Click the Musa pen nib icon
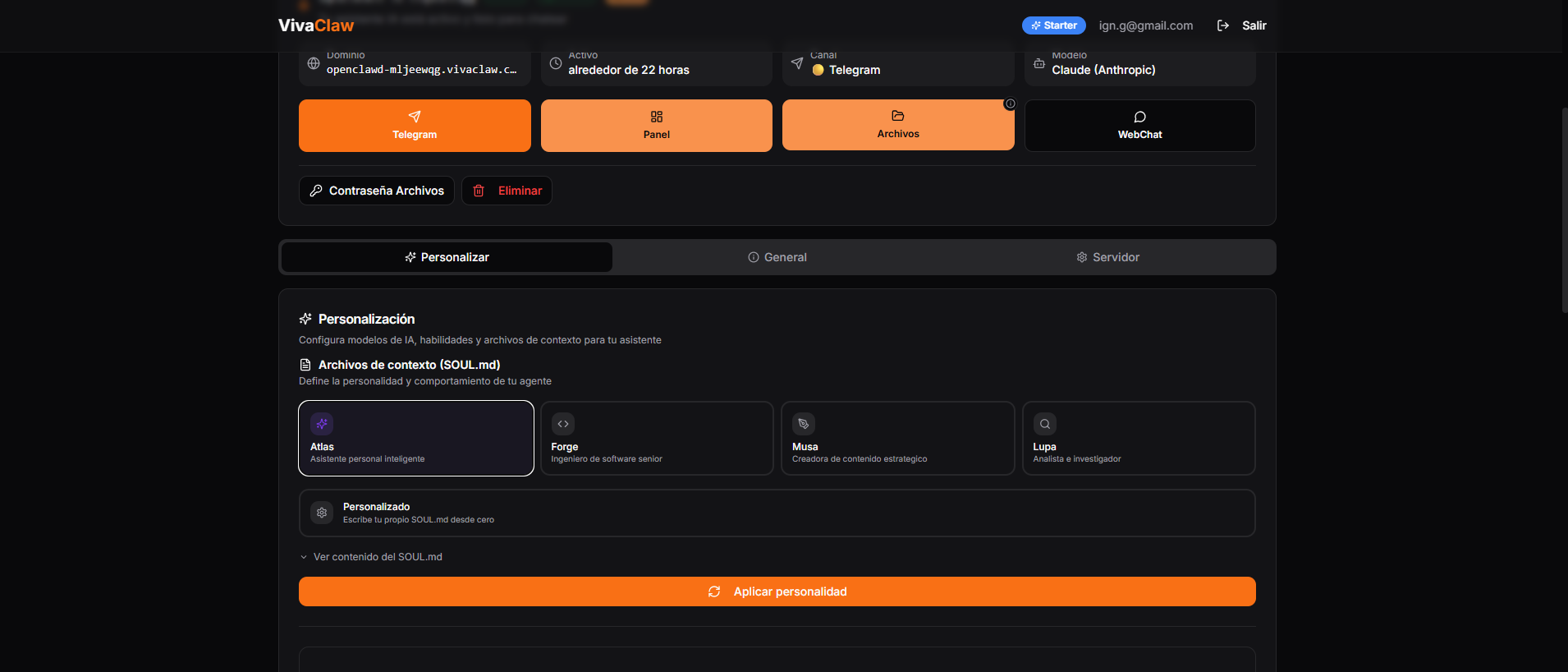Screen dimensions: 1568x672 [x=804, y=424]
